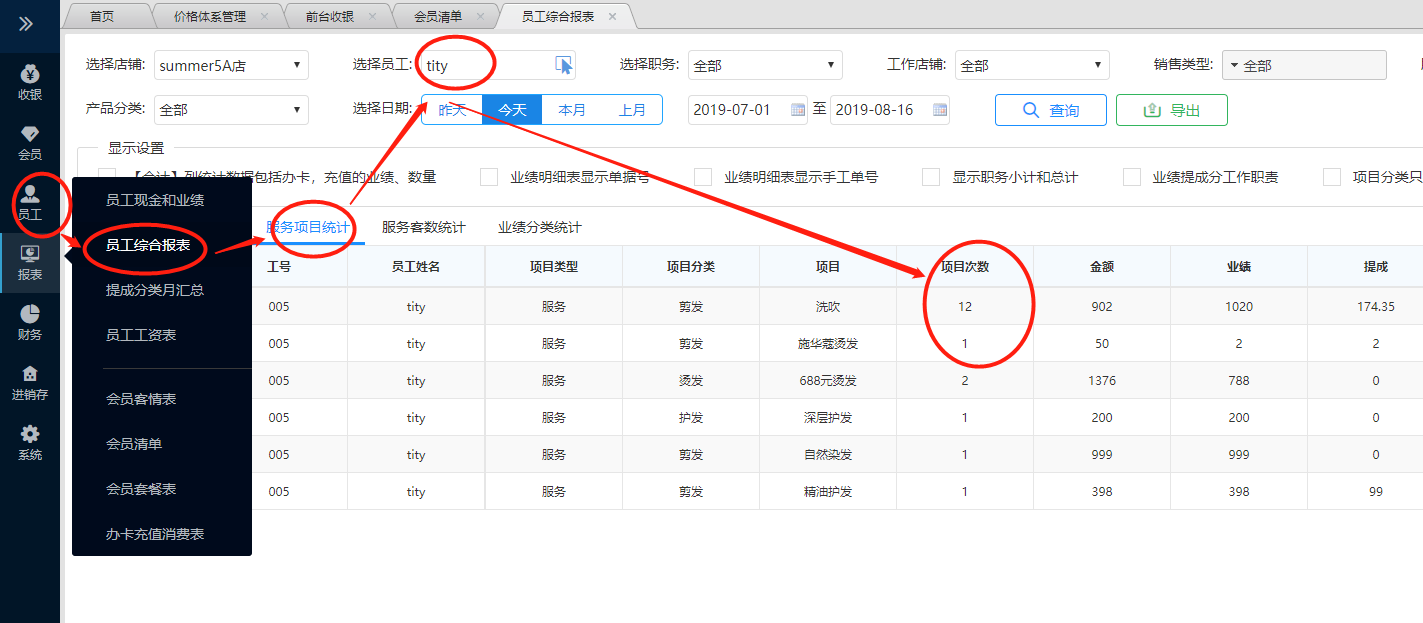1423x623 pixels.
Task: Enable 显示职务小计和总计 checkbox
Action: click(931, 177)
